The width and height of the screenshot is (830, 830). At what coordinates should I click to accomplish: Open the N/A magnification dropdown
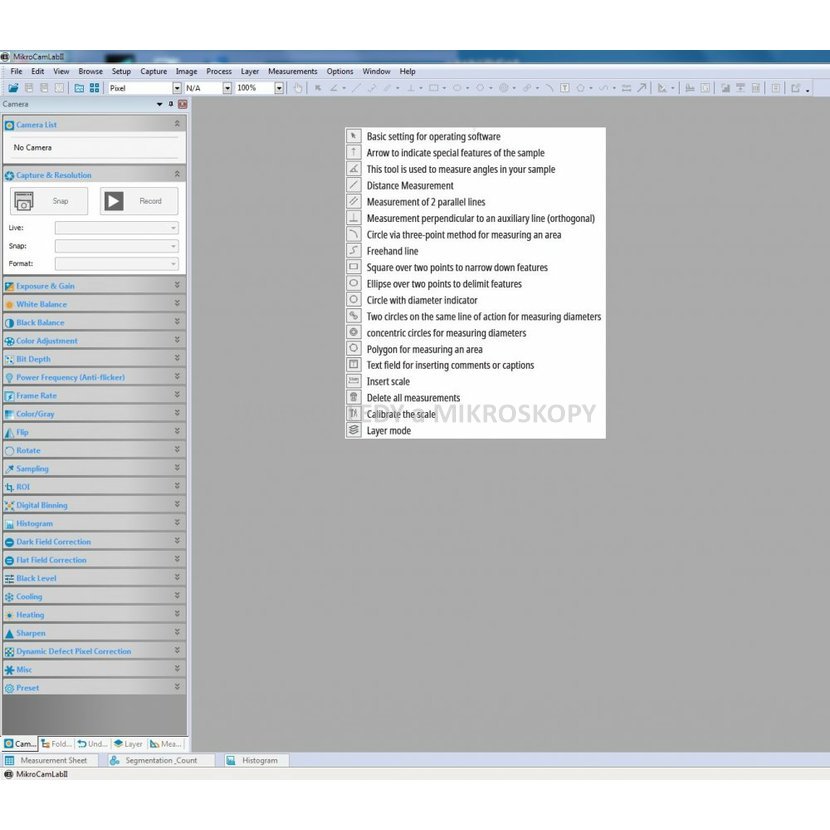227,88
